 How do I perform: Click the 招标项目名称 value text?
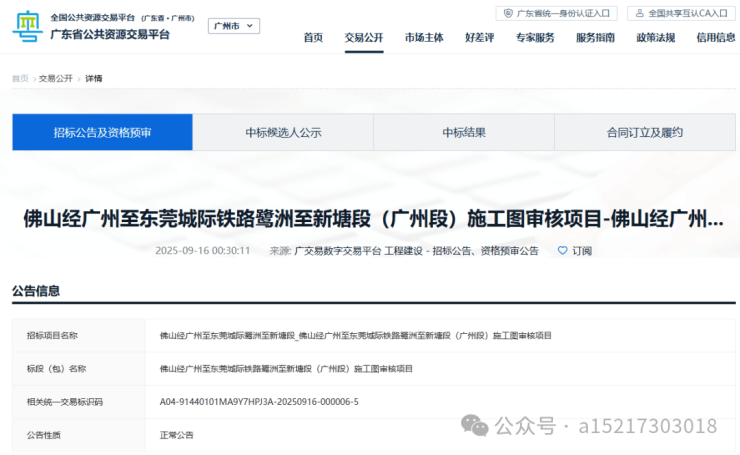(x=355, y=336)
